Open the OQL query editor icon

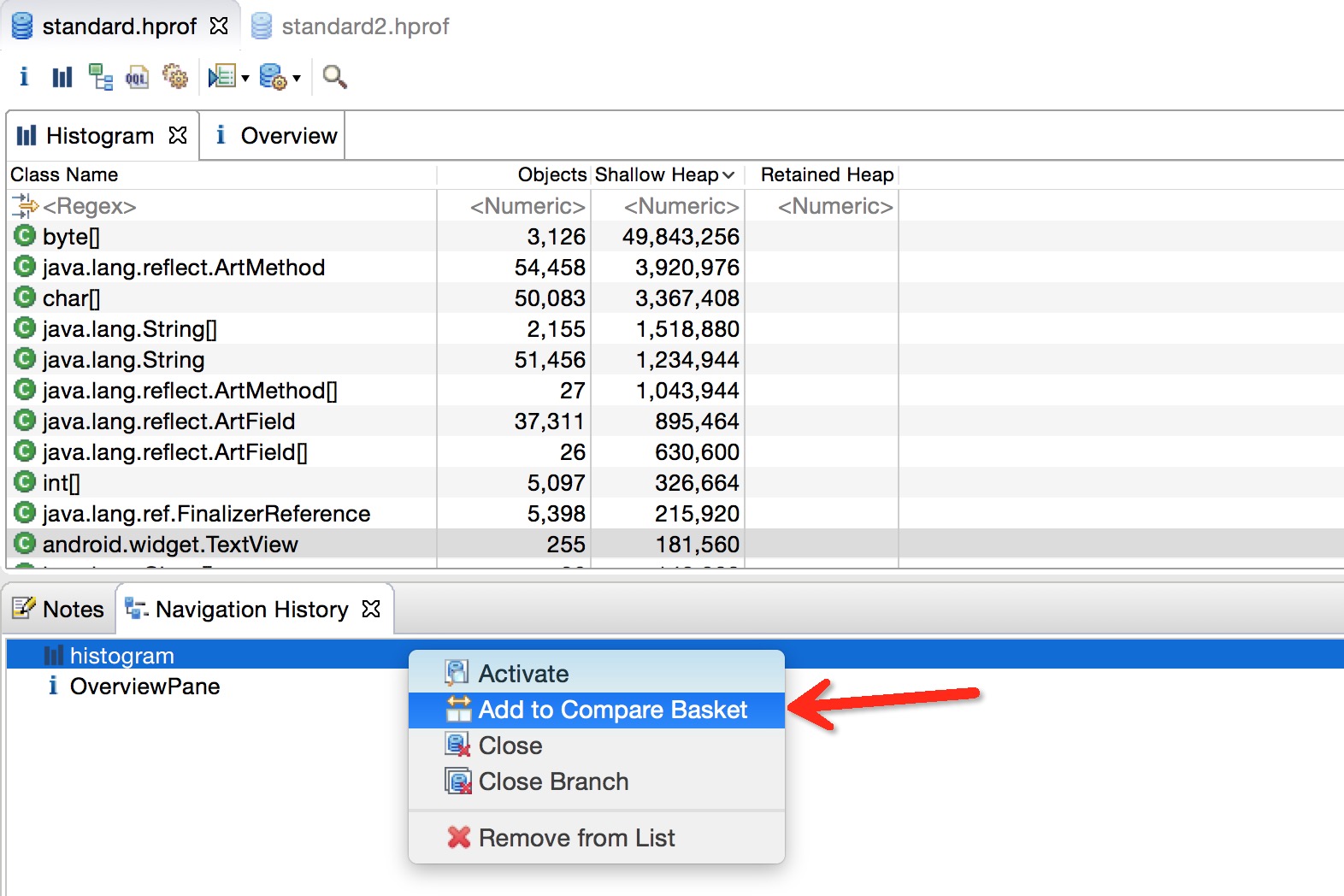[x=137, y=78]
